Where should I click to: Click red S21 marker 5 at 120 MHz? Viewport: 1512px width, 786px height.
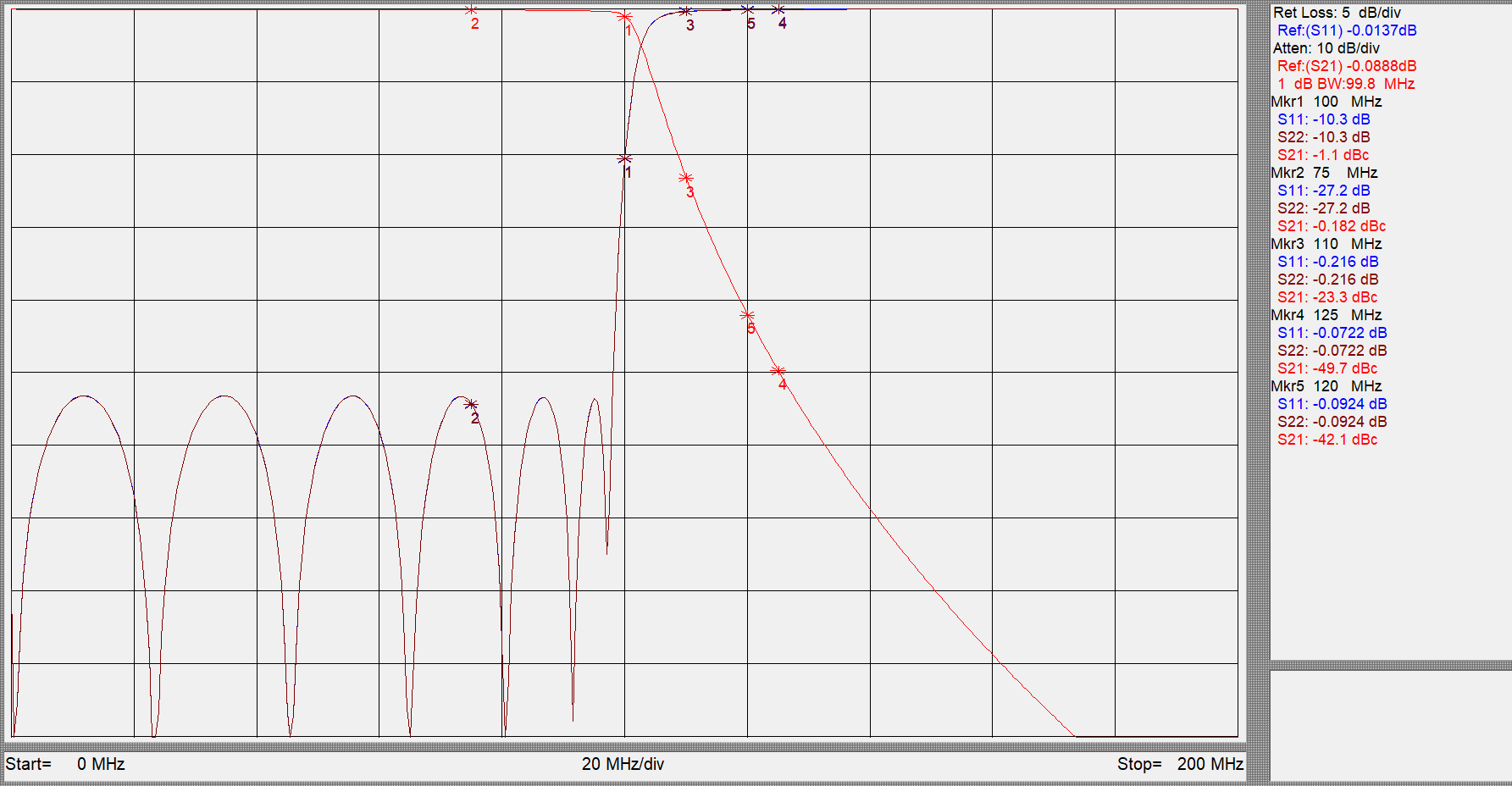pos(747,315)
